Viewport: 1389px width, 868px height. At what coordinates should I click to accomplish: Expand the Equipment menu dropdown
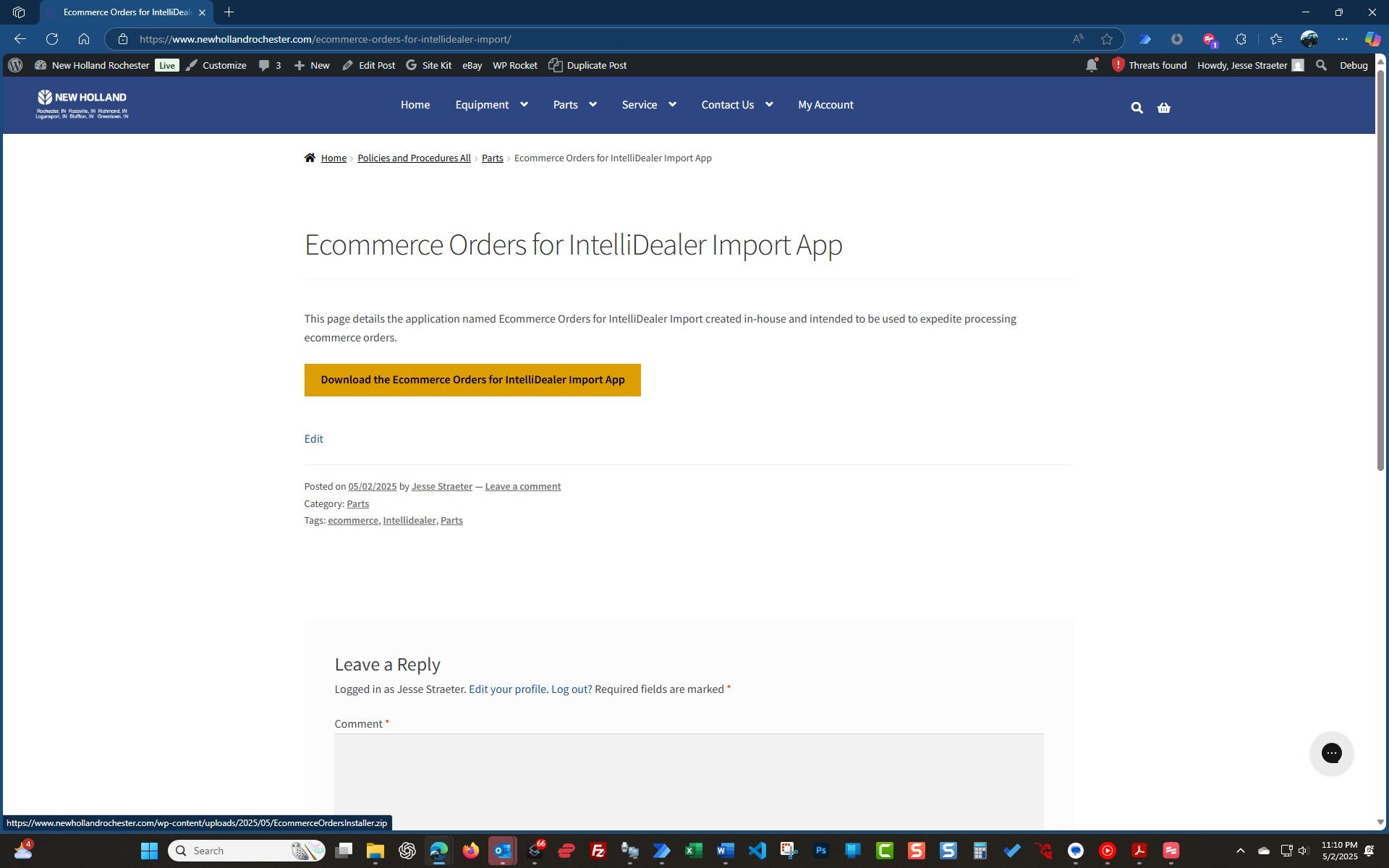pos(524,105)
